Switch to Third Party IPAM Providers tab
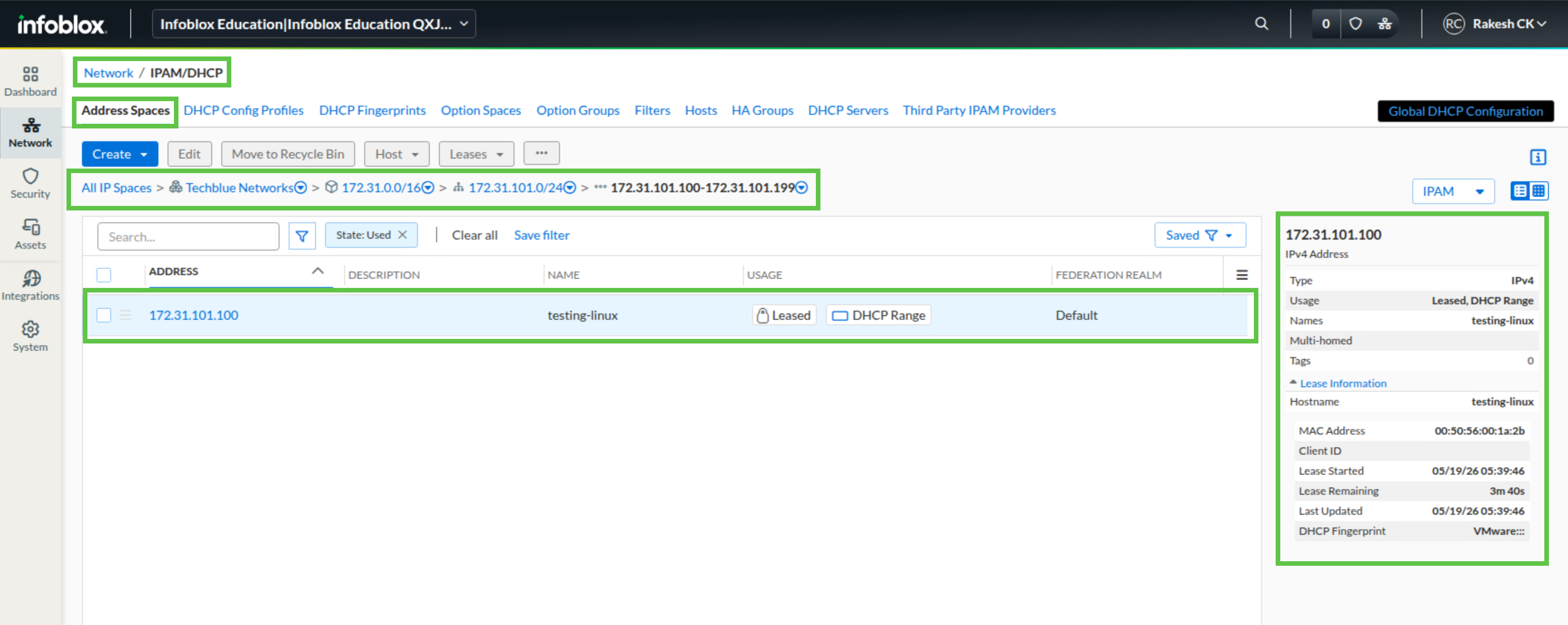 click(979, 110)
